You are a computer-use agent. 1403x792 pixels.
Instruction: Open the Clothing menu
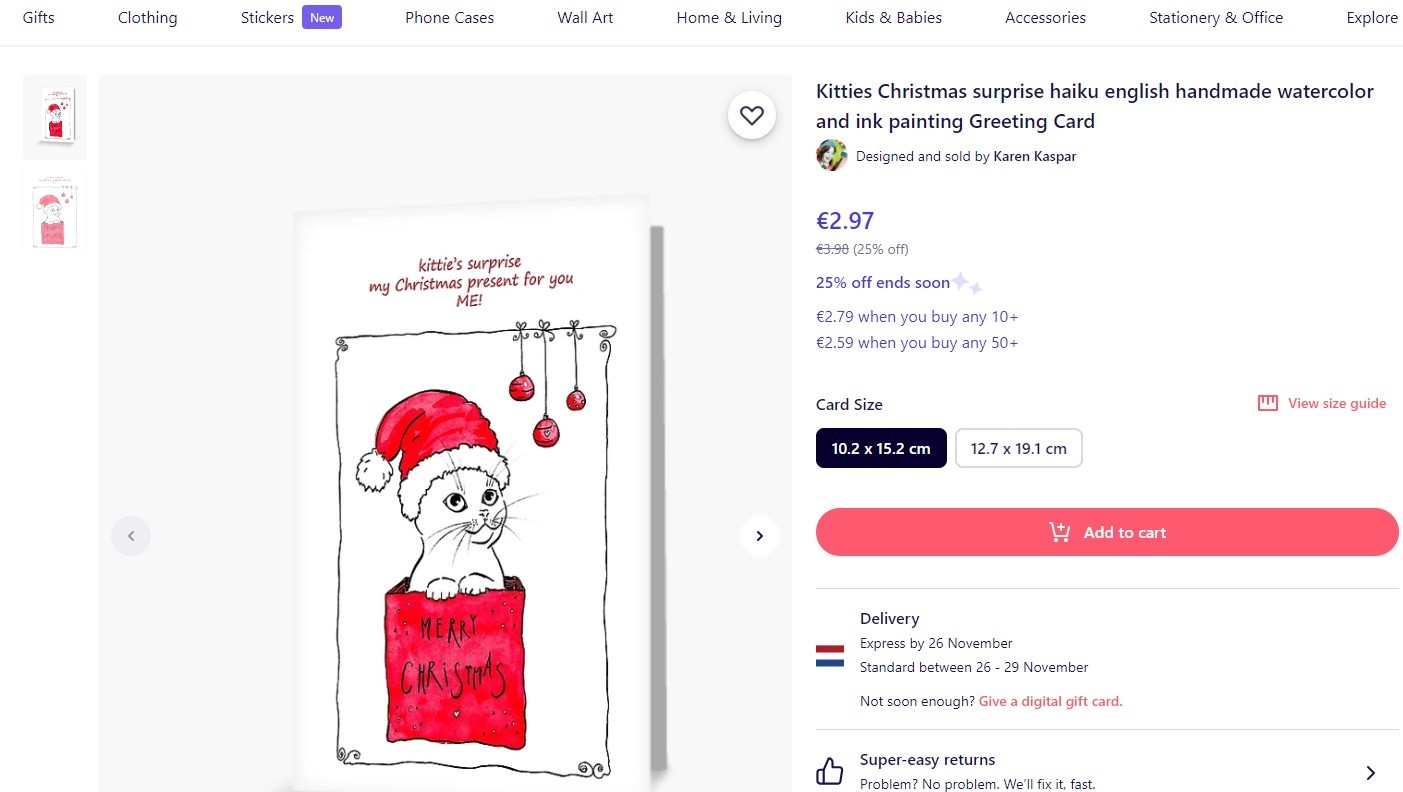(147, 18)
